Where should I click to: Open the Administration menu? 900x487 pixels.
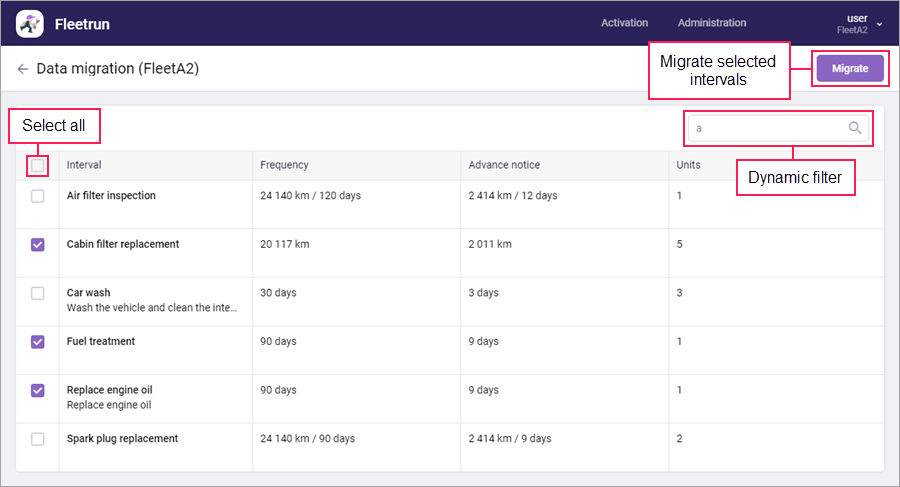coord(712,23)
